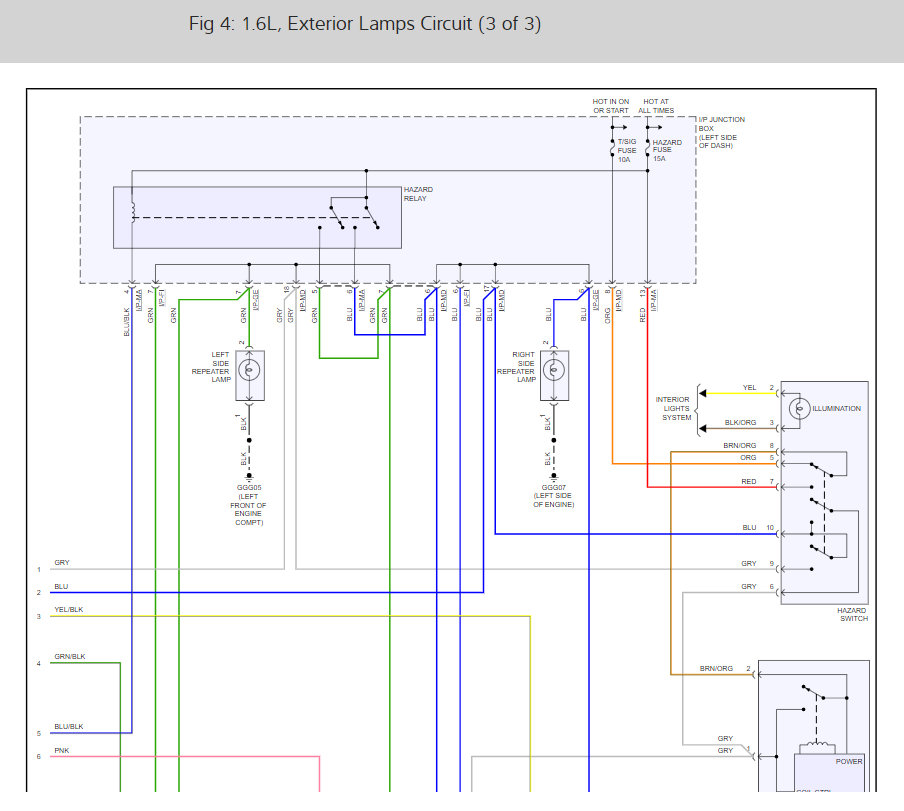Click the 'HOT AT ALL TIMES' label
The height and width of the screenshot is (811, 904).
657,106
